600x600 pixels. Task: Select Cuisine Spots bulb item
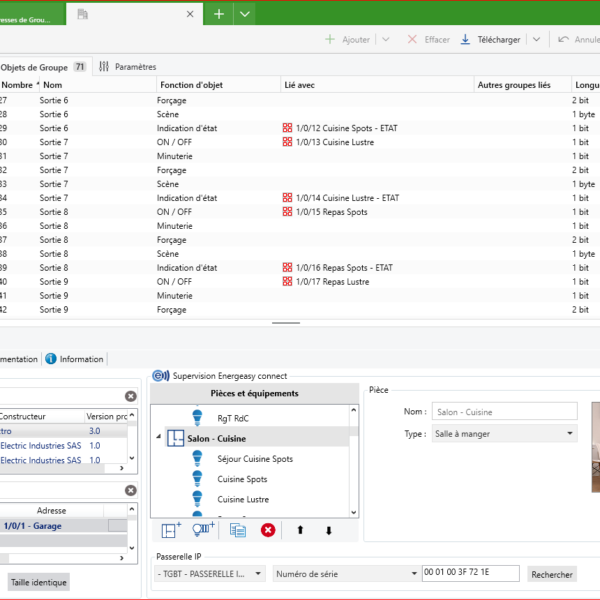[x=245, y=479]
